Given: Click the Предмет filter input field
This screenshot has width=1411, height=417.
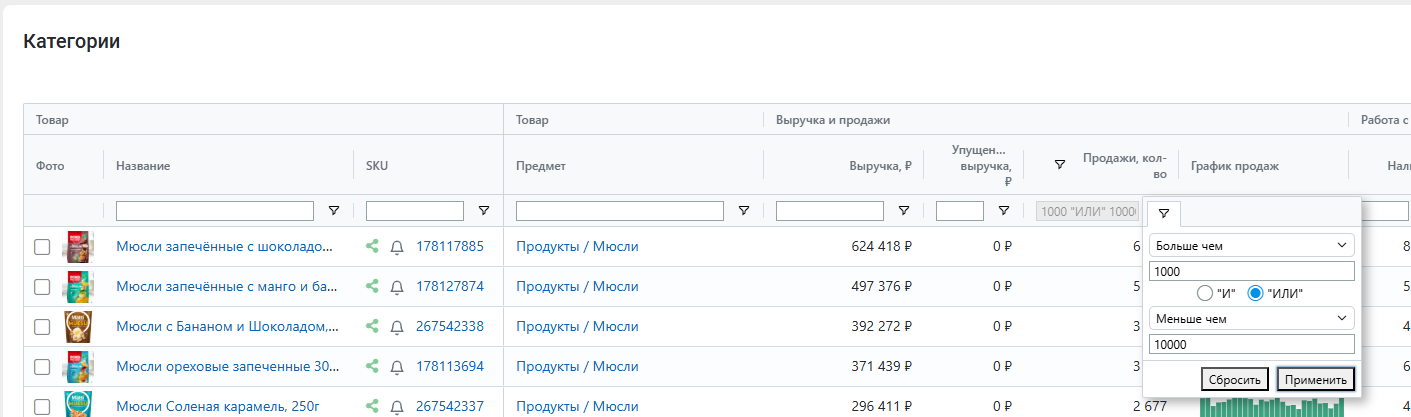Looking at the screenshot, I should [x=620, y=211].
